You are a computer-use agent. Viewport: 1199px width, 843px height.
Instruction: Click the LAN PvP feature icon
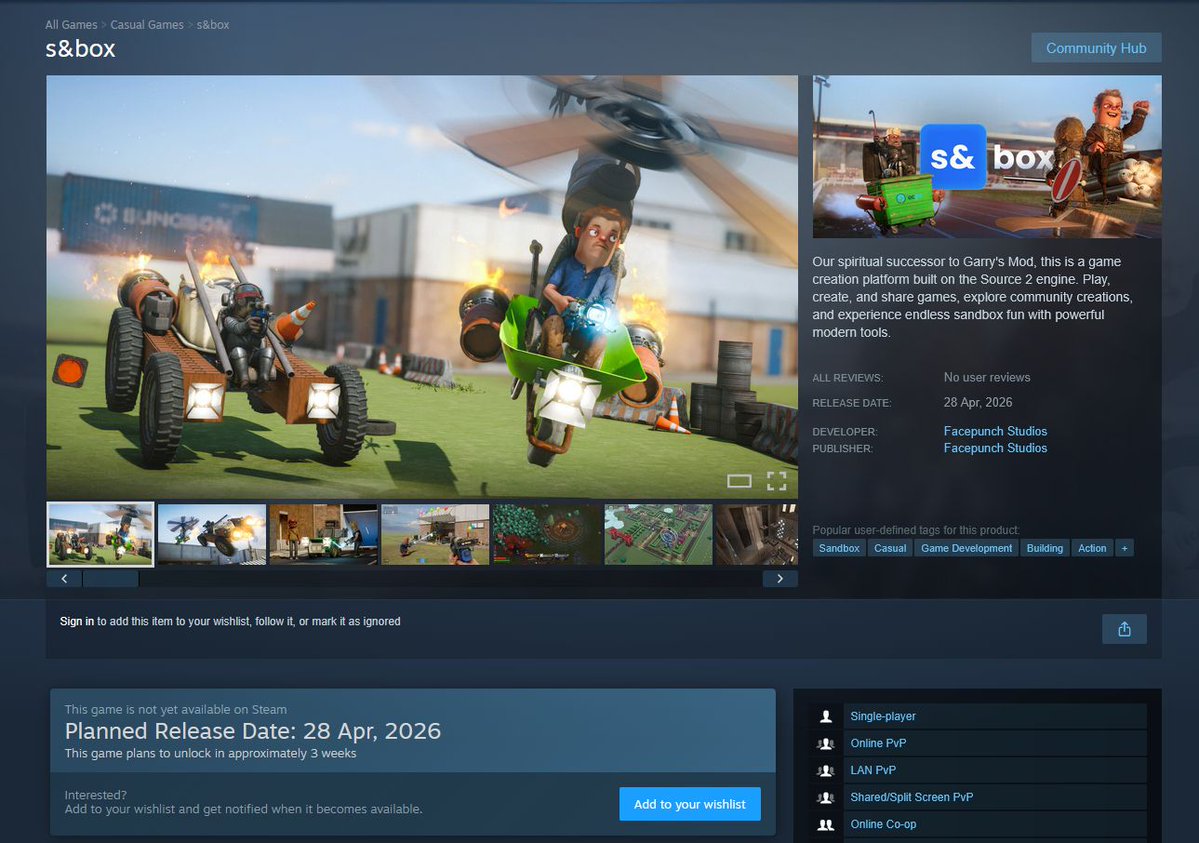click(826, 770)
